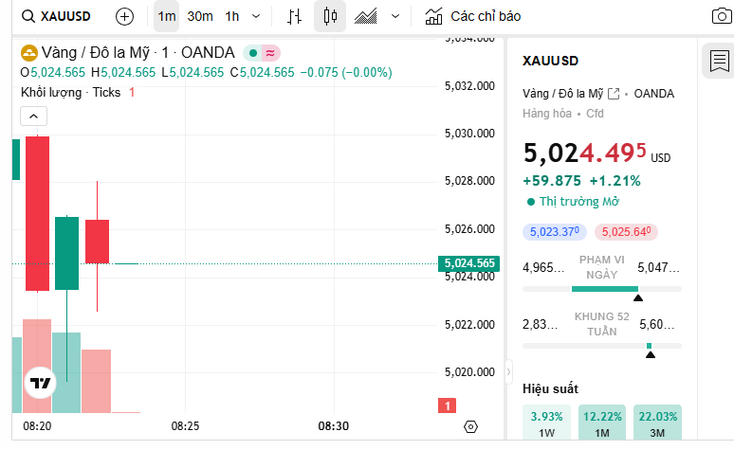Open the watchlist details panel icon

pyautogui.click(x=718, y=61)
